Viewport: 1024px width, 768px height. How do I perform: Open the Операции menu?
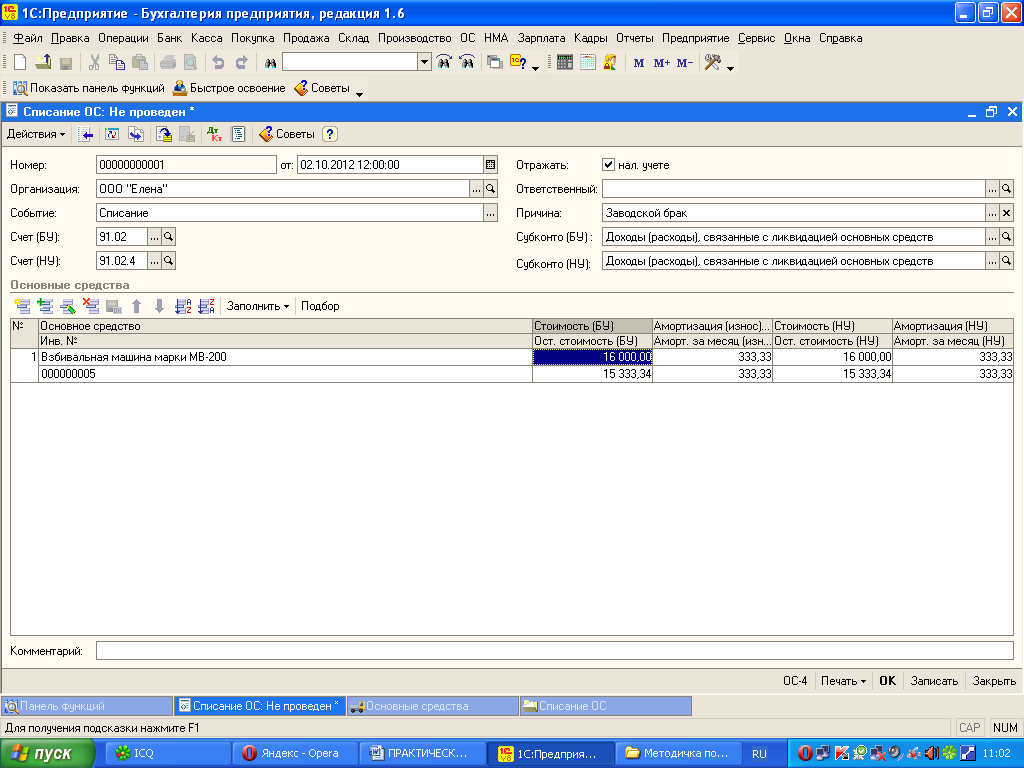tap(123, 38)
